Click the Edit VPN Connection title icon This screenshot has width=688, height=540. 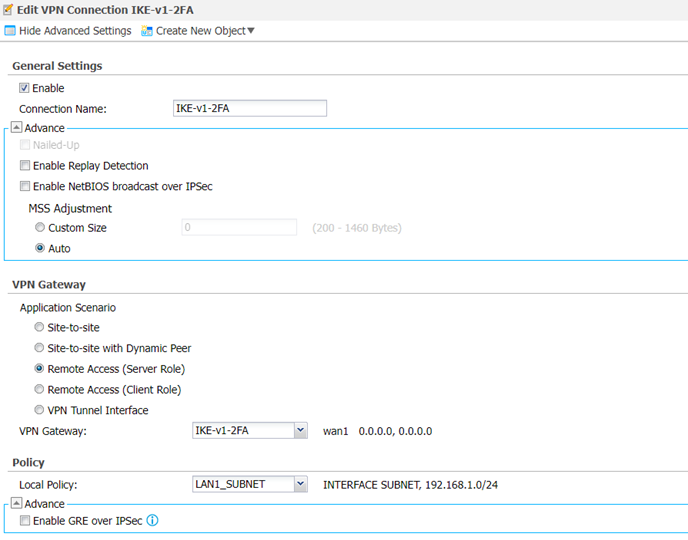(9, 9)
